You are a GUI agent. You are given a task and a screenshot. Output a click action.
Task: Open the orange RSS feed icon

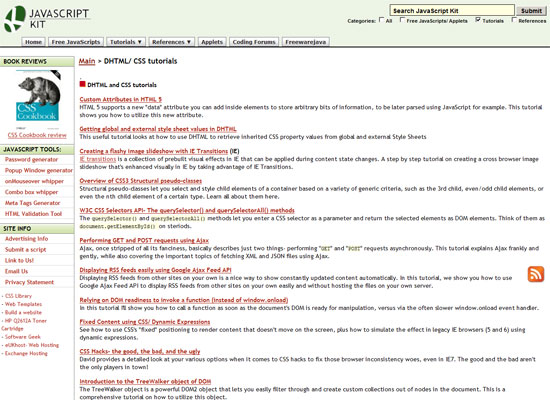click(536, 274)
